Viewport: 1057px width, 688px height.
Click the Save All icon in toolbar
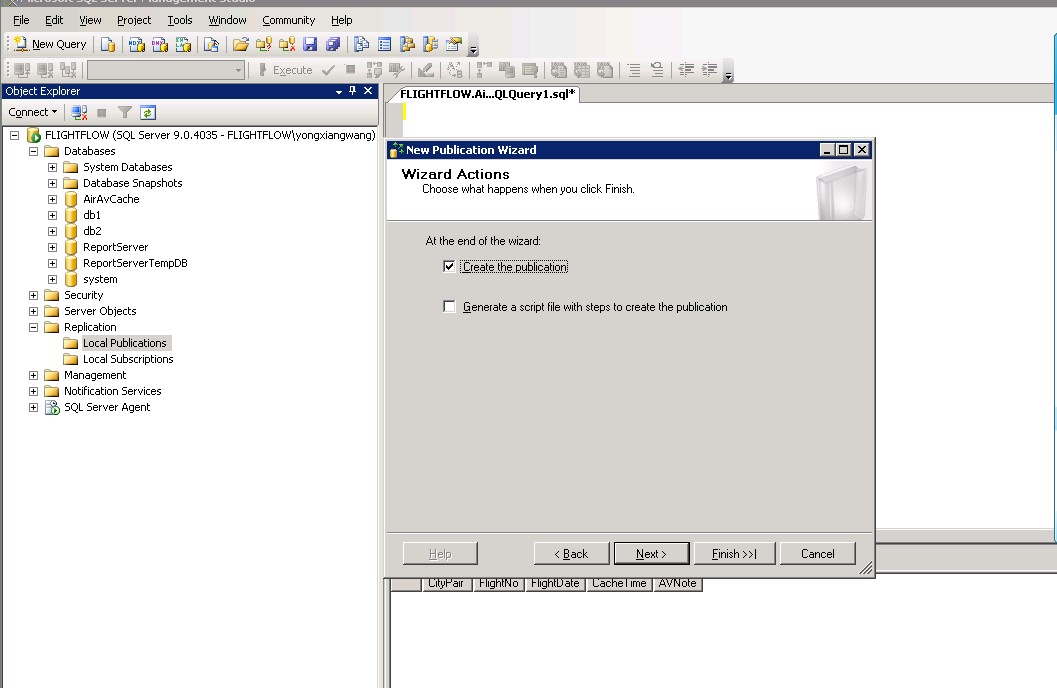[332, 44]
